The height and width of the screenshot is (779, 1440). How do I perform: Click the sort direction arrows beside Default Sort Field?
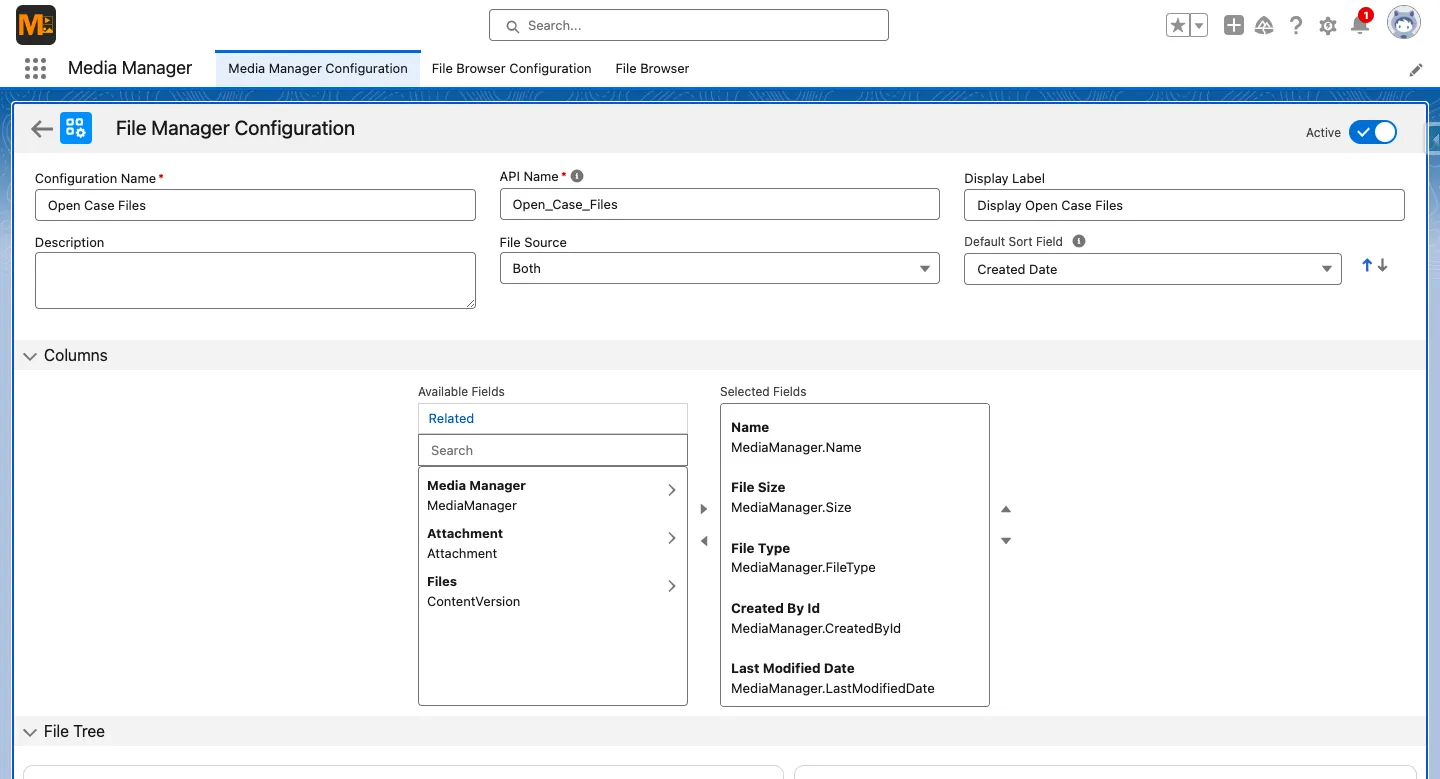point(1373,265)
